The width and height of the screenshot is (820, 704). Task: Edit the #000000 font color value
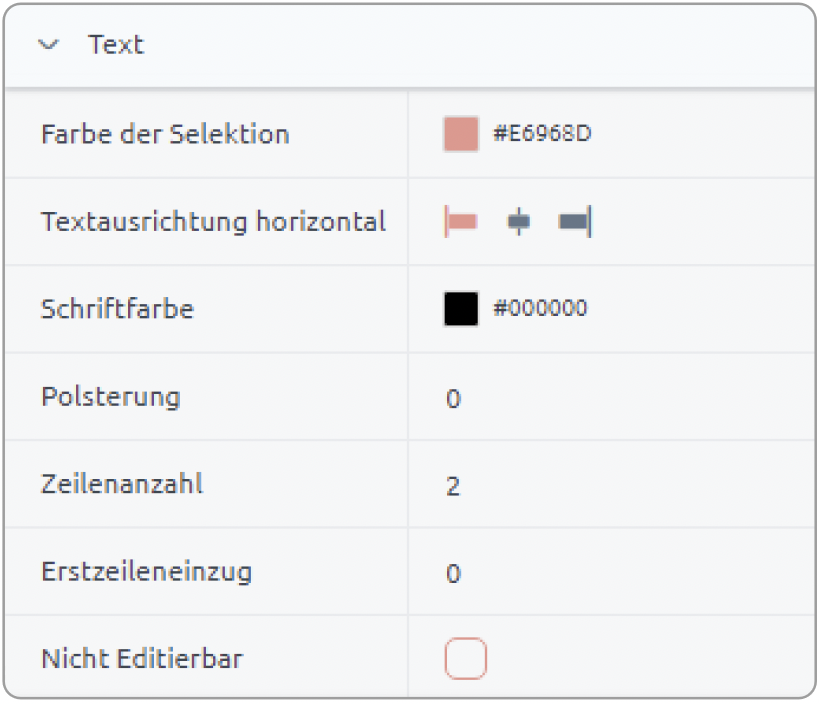(540, 308)
